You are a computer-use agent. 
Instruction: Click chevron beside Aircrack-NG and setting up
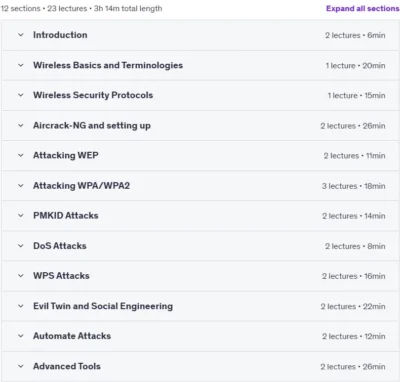[x=21, y=125]
